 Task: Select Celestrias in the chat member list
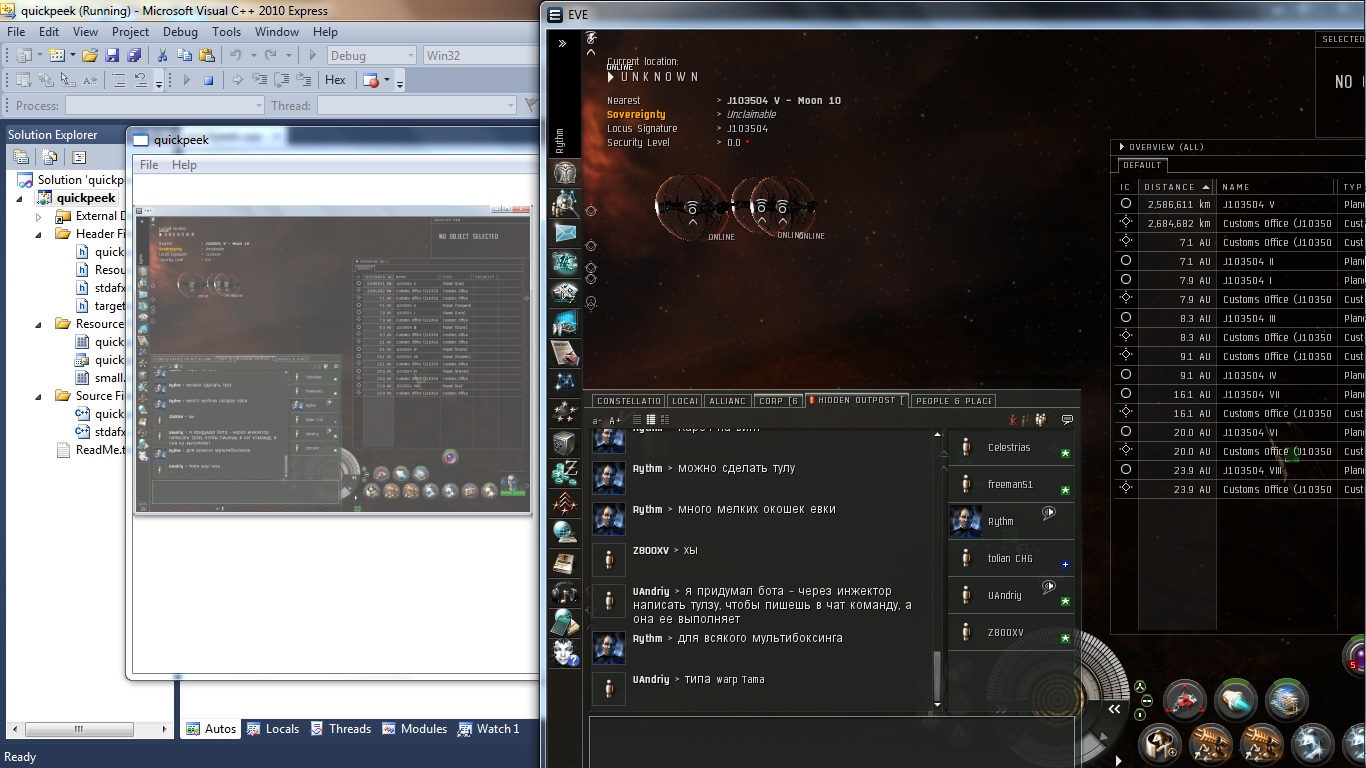click(x=1011, y=447)
